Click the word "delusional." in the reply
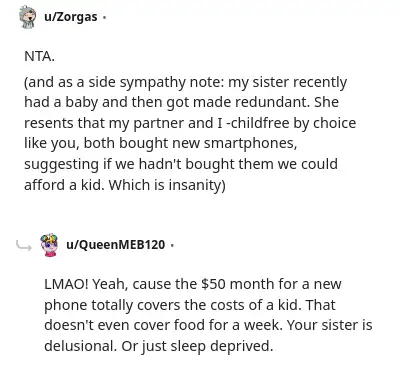Viewport: 400px width, 381px height. click(80, 346)
